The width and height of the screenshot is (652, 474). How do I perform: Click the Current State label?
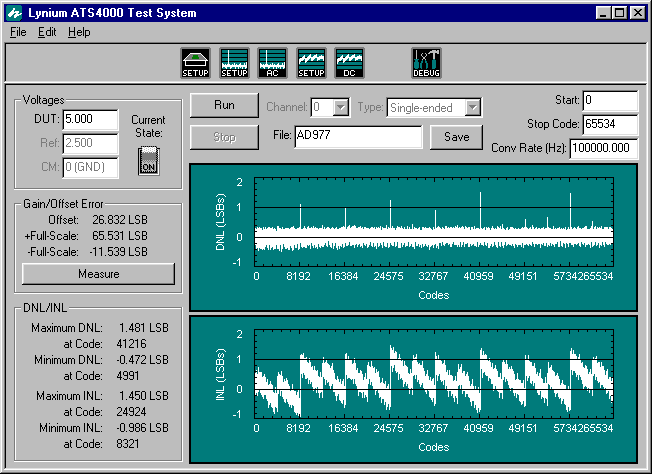click(148, 126)
